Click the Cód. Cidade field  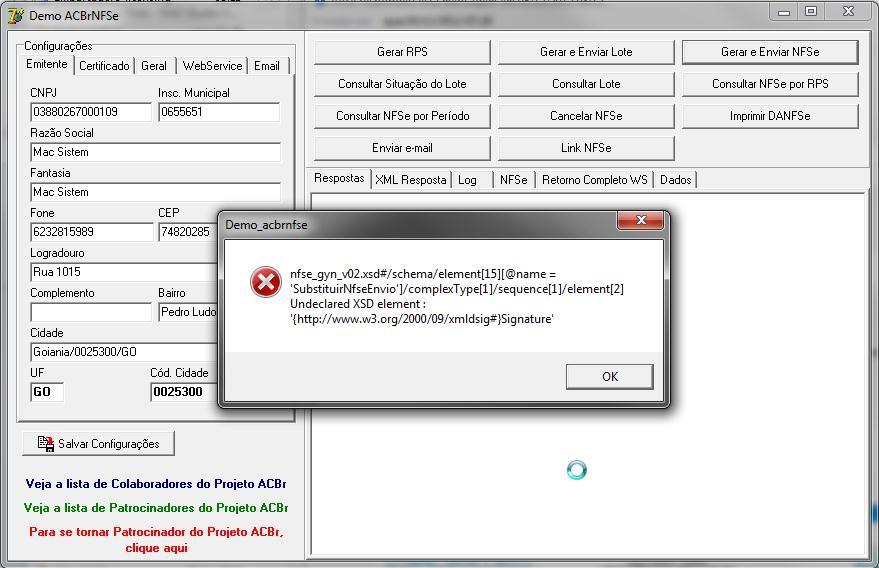click(x=184, y=392)
